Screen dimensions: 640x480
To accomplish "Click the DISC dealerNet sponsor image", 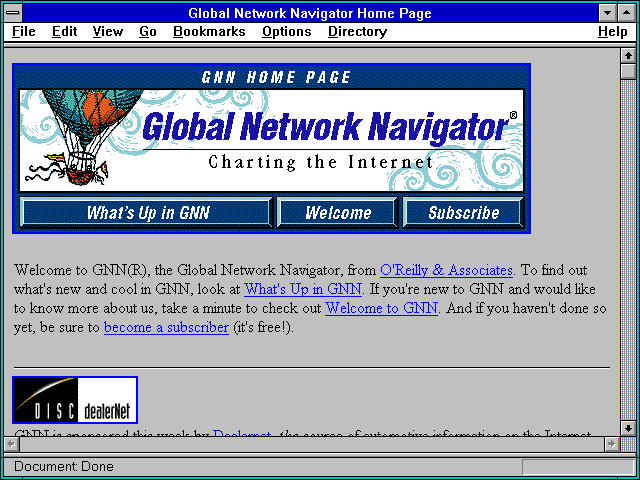I will point(75,400).
